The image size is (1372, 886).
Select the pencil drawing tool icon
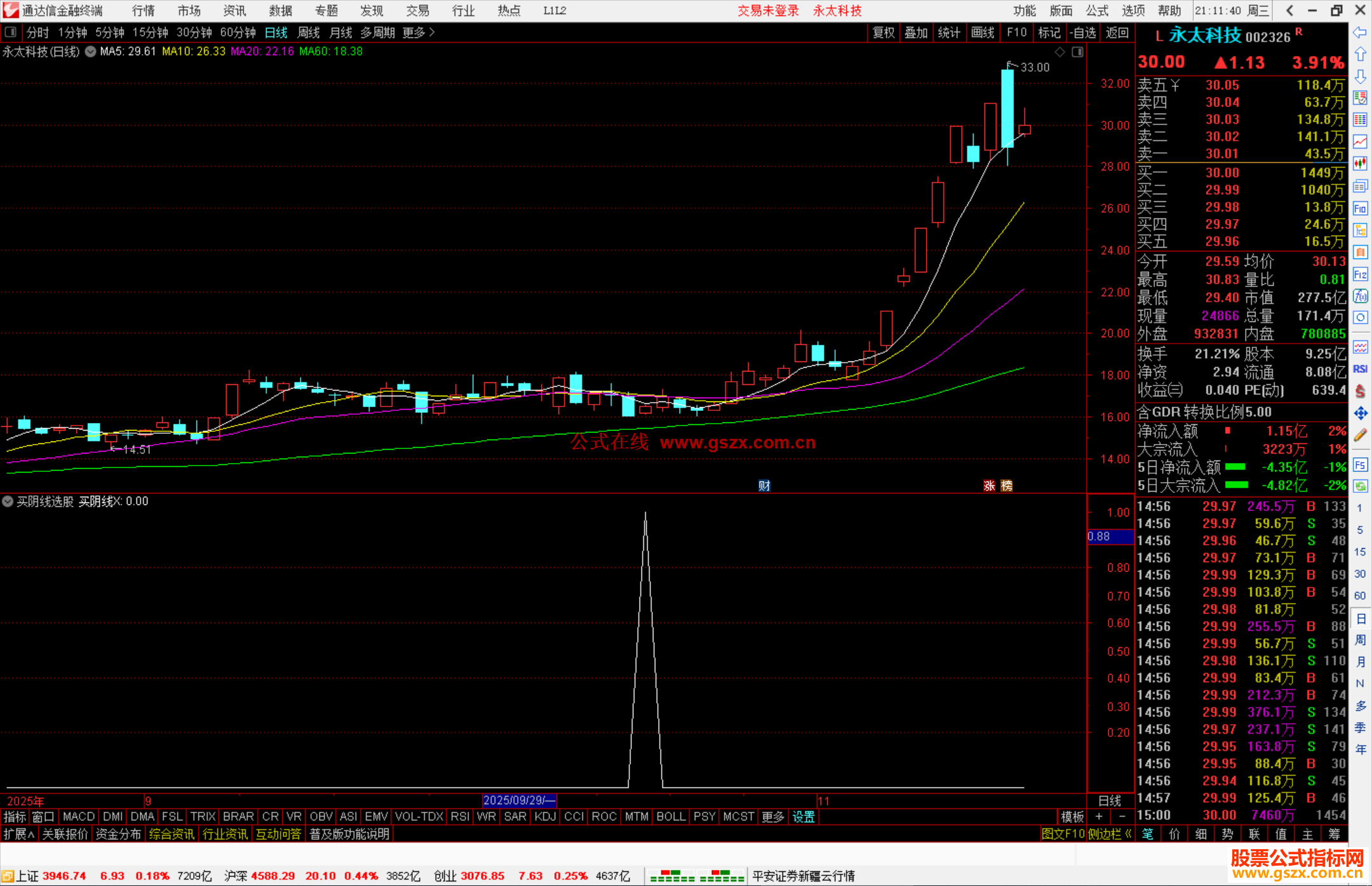pyautogui.click(x=1360, y=435)
